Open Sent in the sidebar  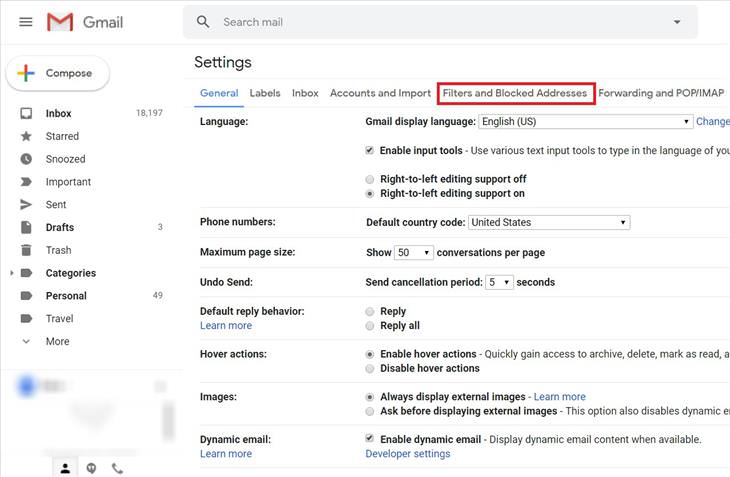pos(56,204)
